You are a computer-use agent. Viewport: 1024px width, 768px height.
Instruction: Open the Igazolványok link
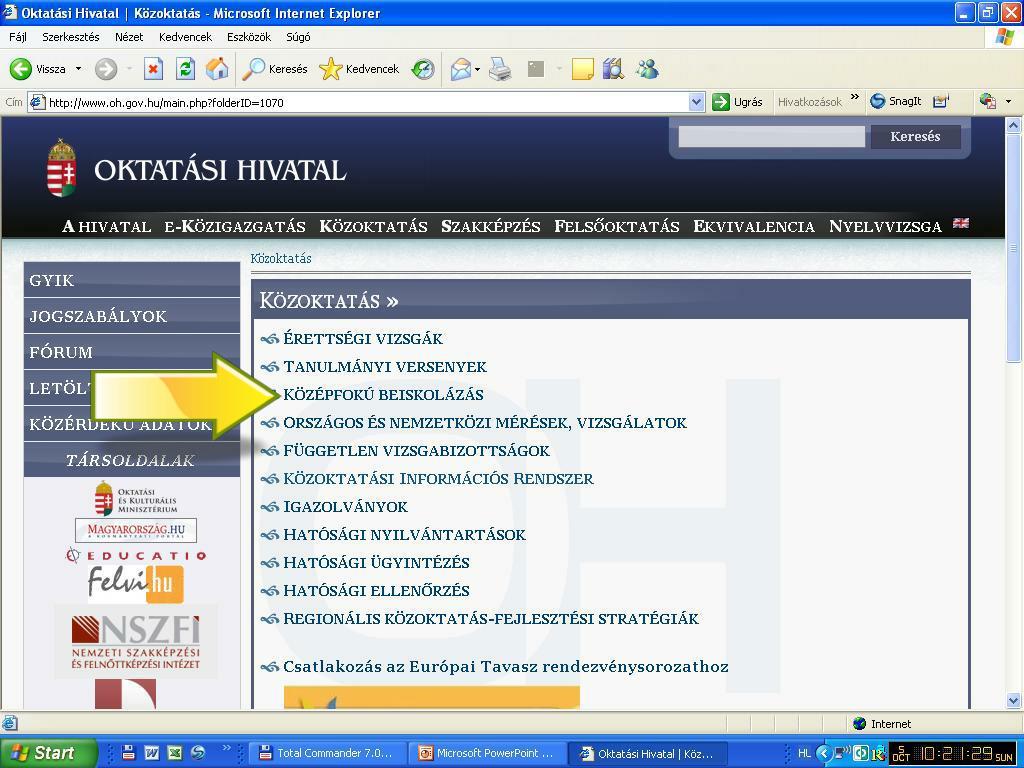[345, 507]
